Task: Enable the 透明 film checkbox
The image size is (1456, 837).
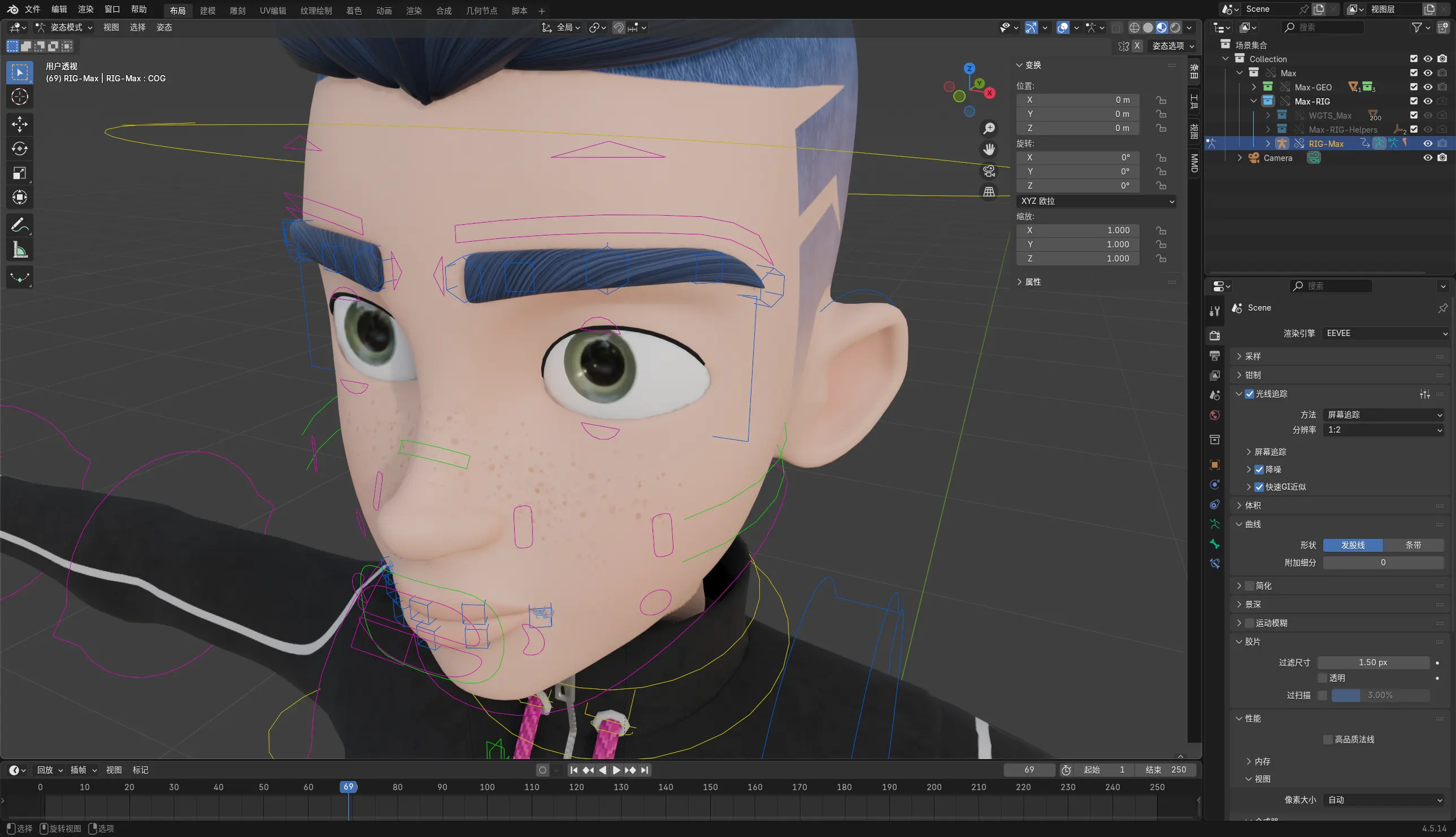Action: click(x=1322, y=678)
